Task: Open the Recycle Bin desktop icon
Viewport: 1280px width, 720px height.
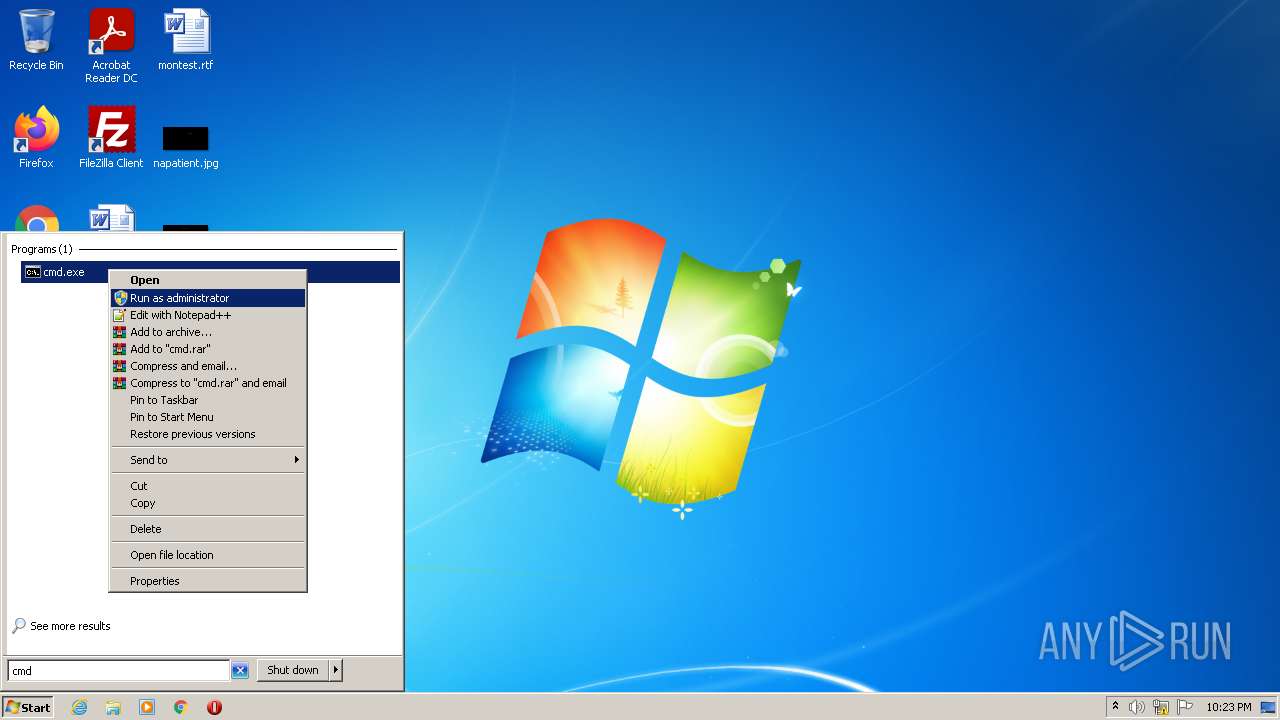Action: click(36, 40)
